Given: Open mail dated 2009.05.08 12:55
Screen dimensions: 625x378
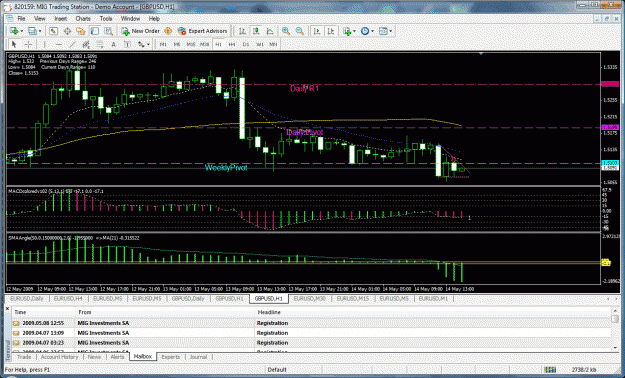Looking at the screenshot, I should (312, 323).
